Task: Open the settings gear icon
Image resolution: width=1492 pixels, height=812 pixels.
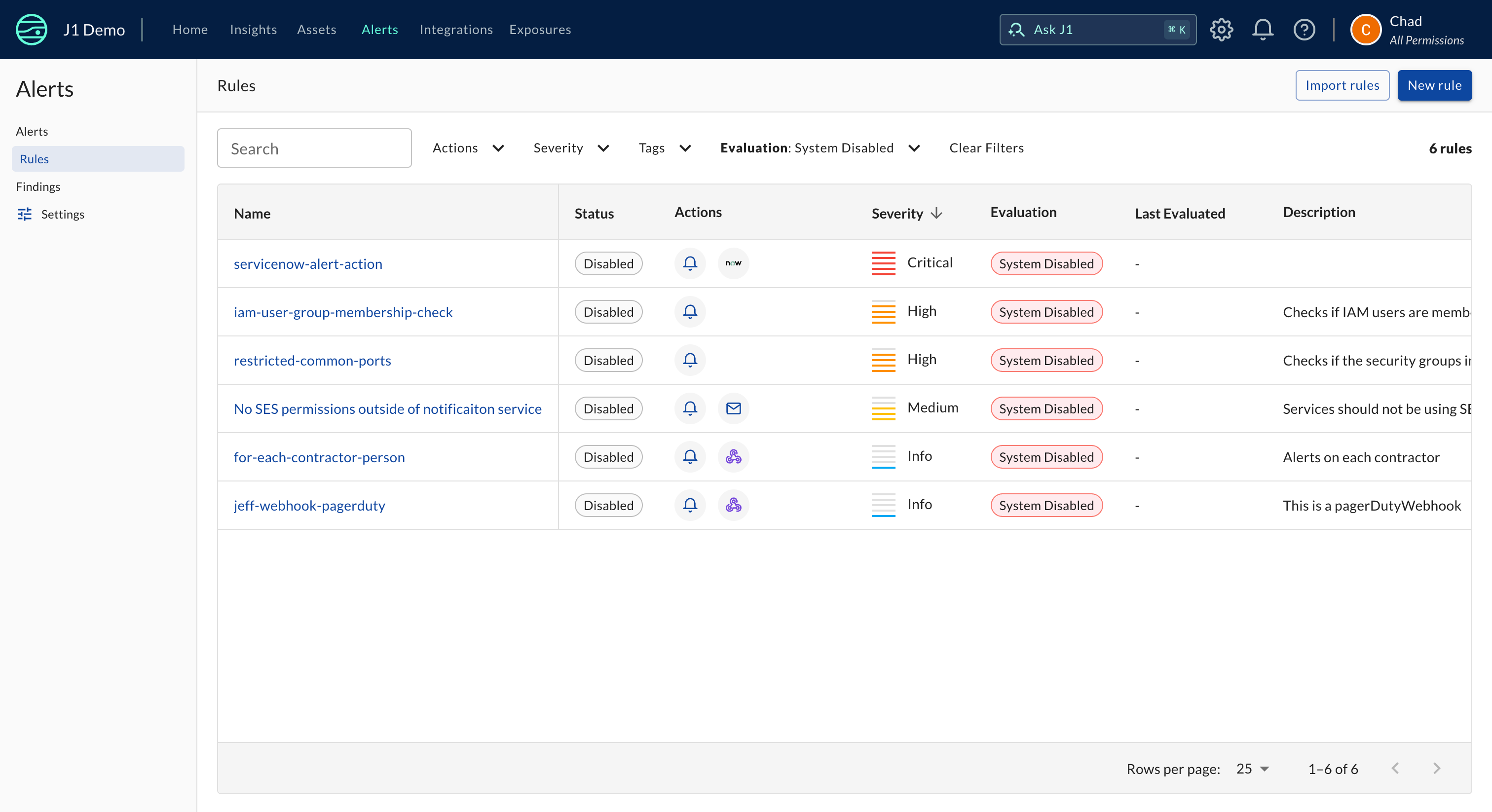Action: pyautogui.click(x=1221, y=30)
